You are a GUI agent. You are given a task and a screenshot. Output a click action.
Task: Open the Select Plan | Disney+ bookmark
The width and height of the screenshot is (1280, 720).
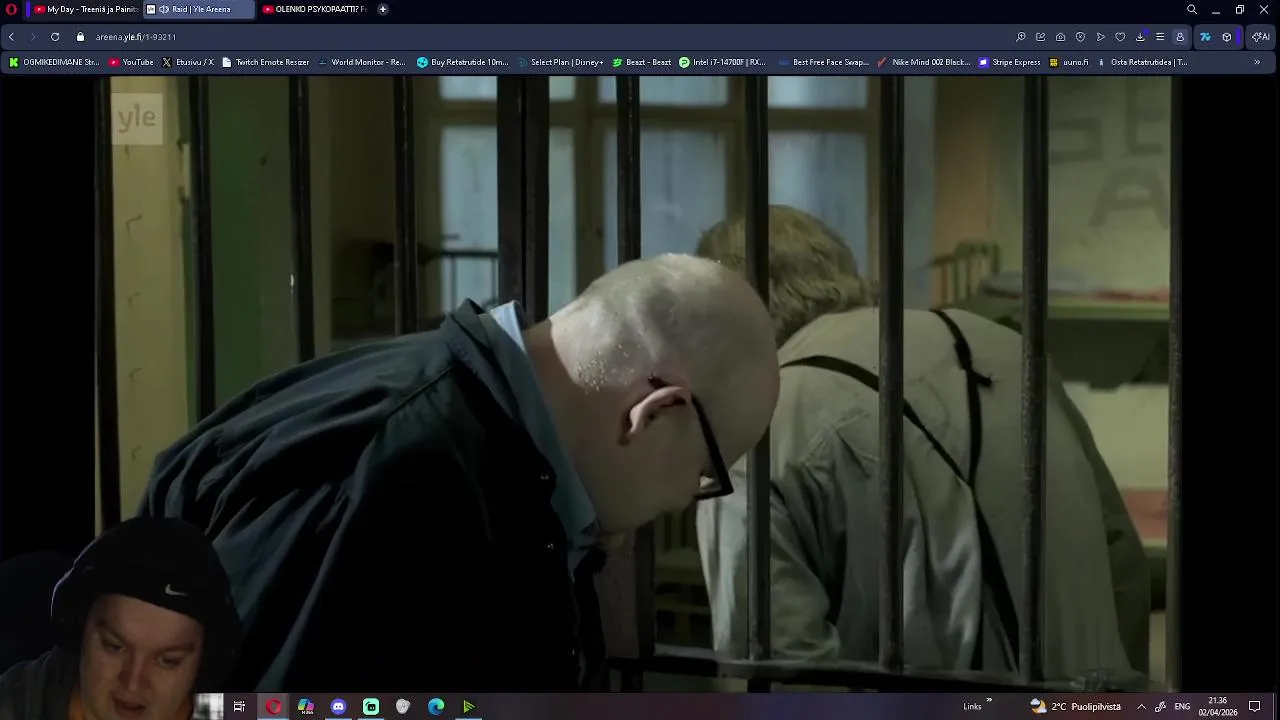[x=560, y=62]
